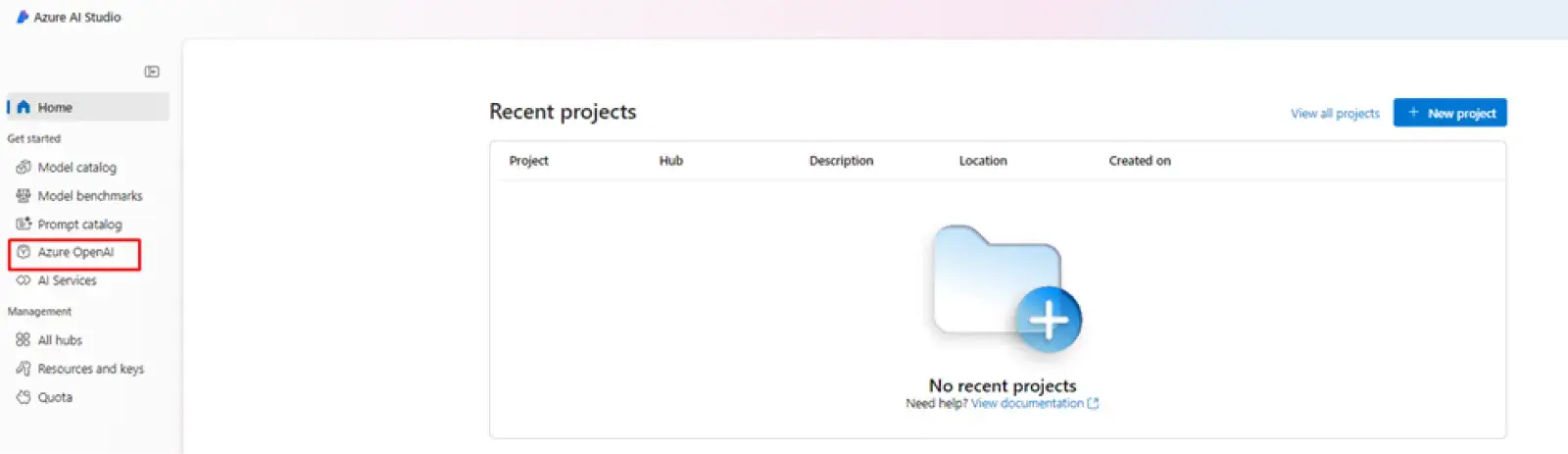1568x454 pixels.
Task: Go to Home in the sidebar
Action: (x=88, y=107)
